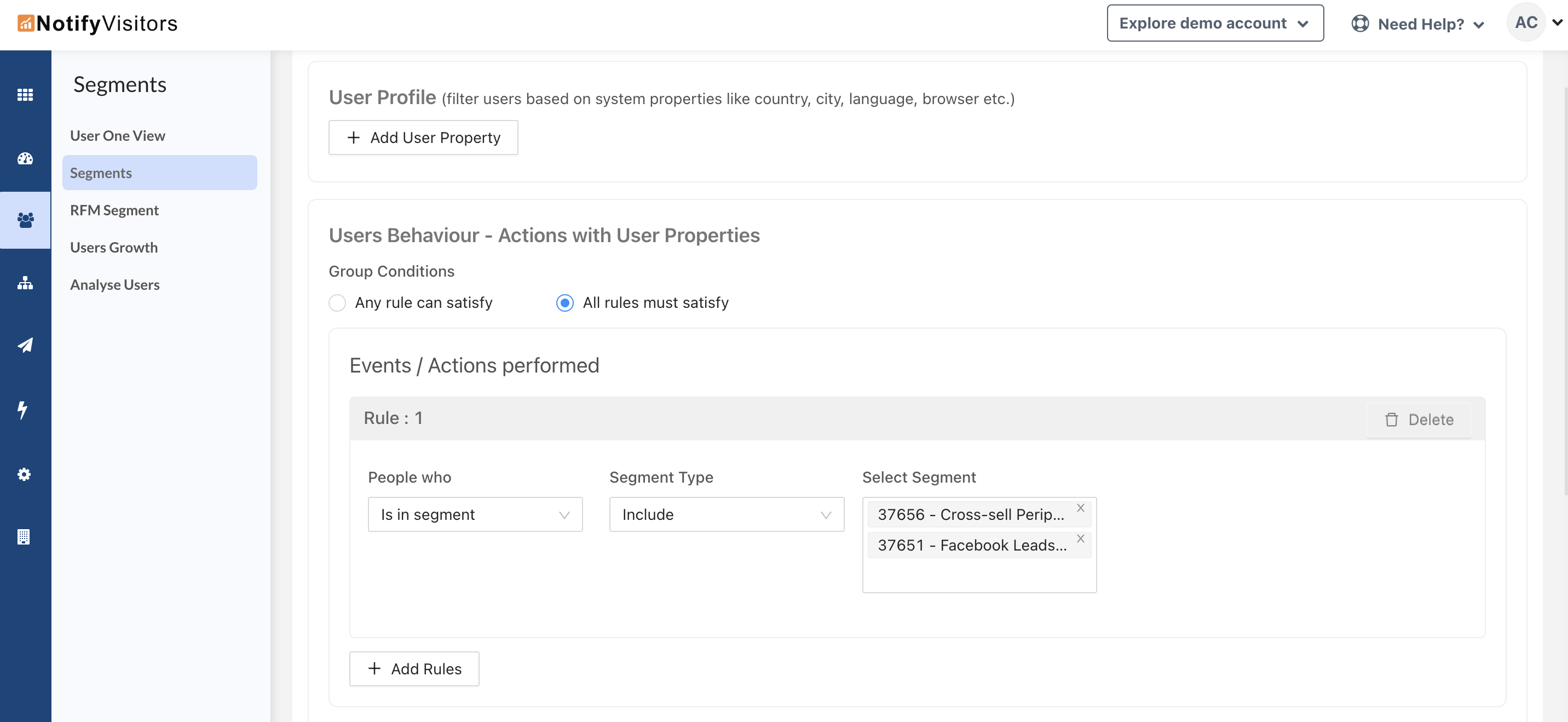Remove the 37656 Cross-sell segment tag
1568x722 pixels.
[x=1080, y=507]
